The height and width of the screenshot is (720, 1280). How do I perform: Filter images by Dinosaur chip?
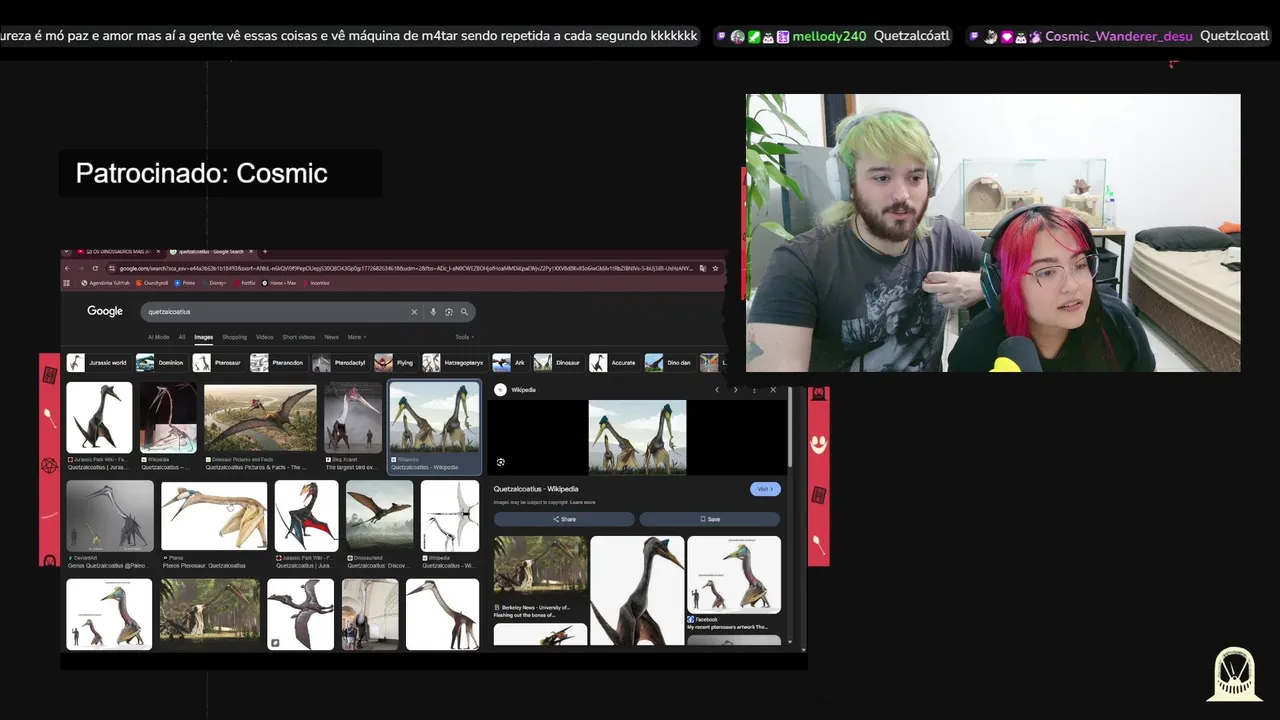pyautogui.click(x=558, y=363)
